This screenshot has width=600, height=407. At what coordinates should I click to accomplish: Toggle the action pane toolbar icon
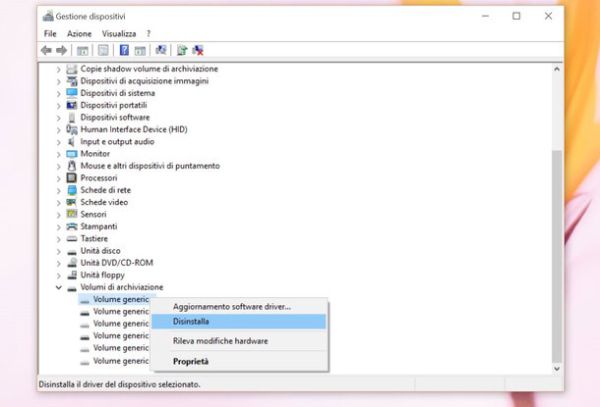coord(140,50)
